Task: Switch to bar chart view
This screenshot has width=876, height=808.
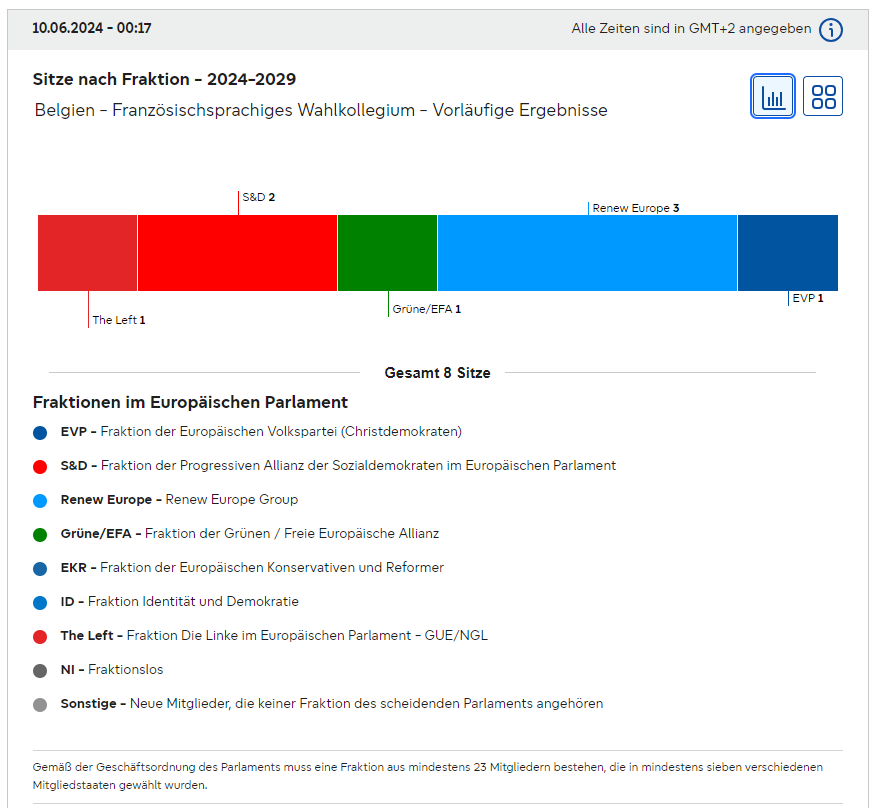Action: tap(773, 96)
